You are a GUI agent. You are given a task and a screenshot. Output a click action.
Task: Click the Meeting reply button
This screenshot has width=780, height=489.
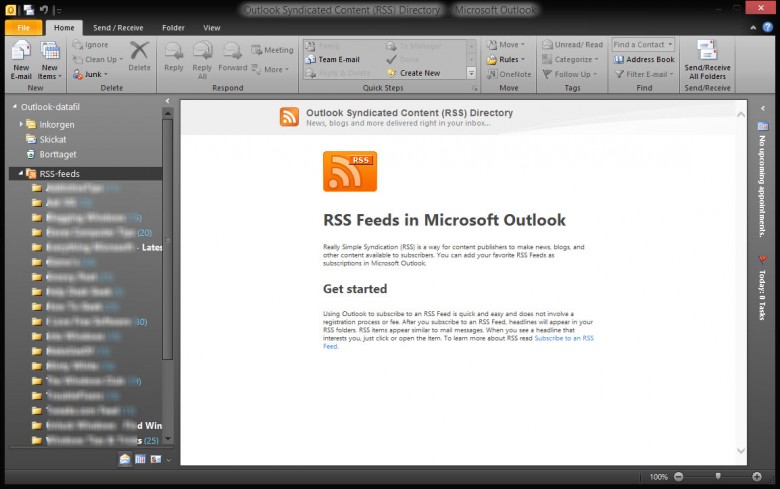tap(272, 50)
